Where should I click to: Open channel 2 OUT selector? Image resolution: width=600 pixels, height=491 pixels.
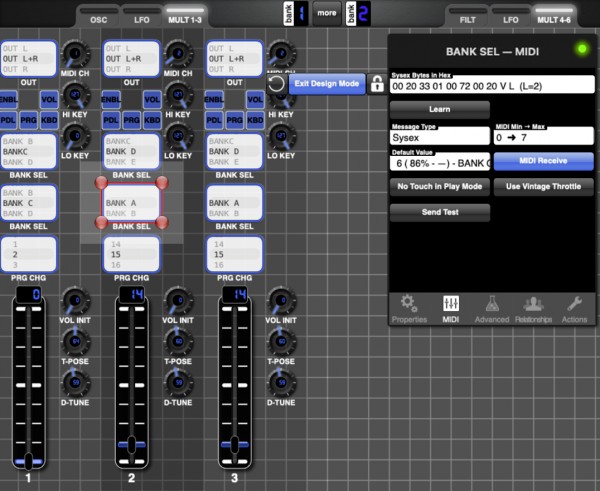[x=131, y=59]
